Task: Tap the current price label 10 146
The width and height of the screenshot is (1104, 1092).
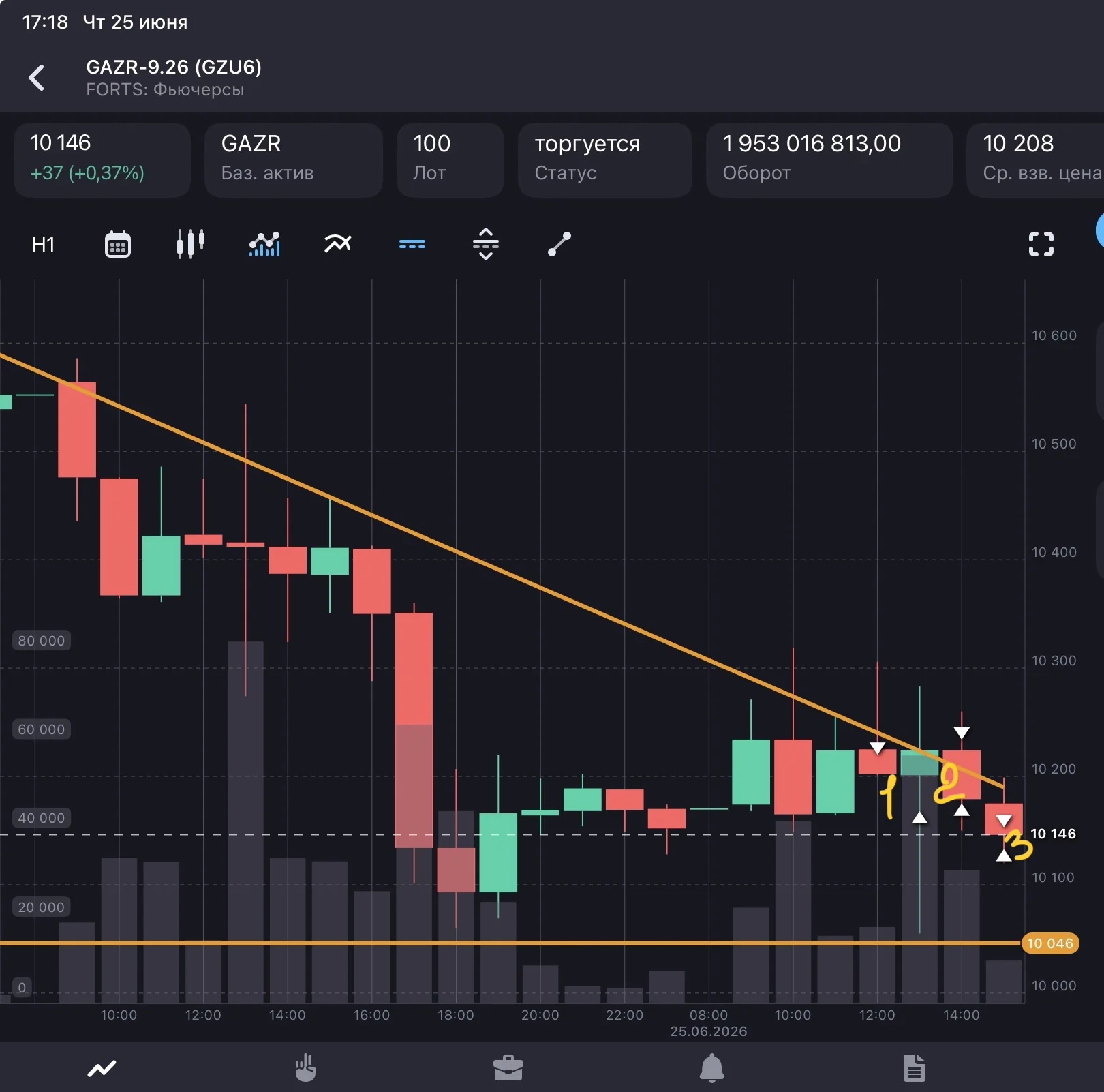Action: [1053, 834]
